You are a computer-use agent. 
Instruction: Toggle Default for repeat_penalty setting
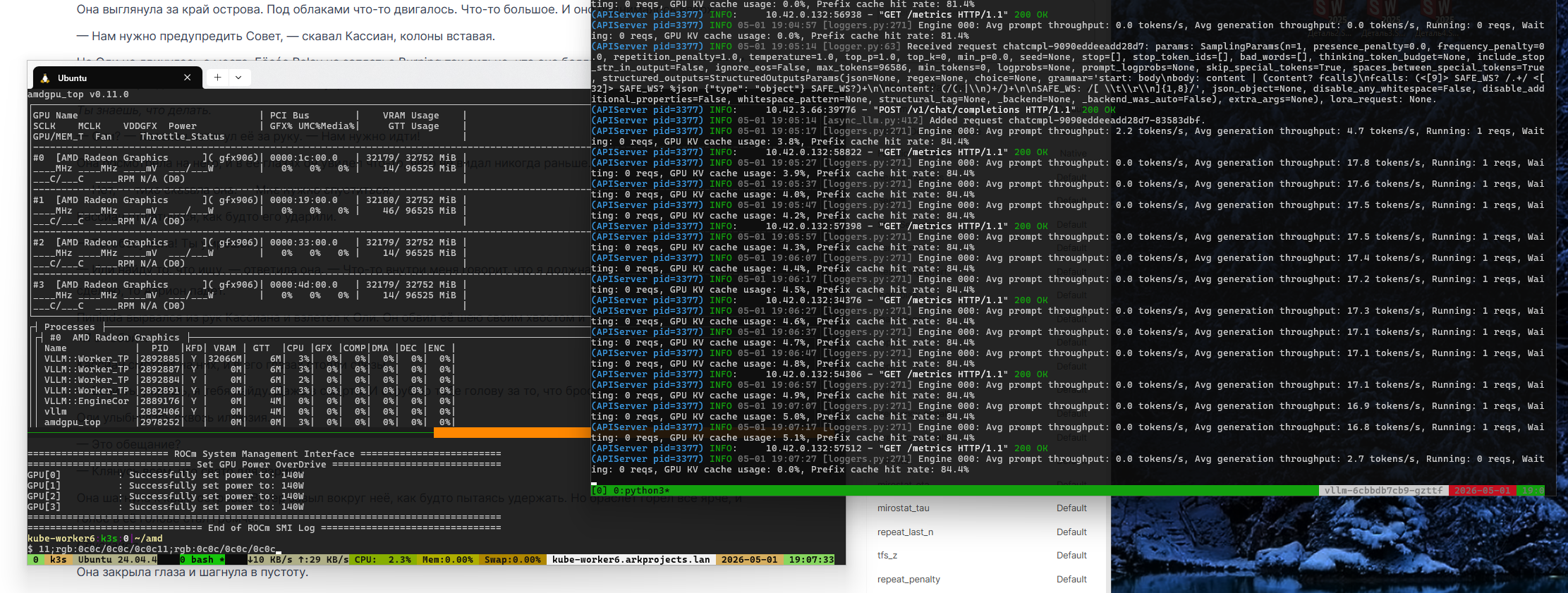[1071, 580]
